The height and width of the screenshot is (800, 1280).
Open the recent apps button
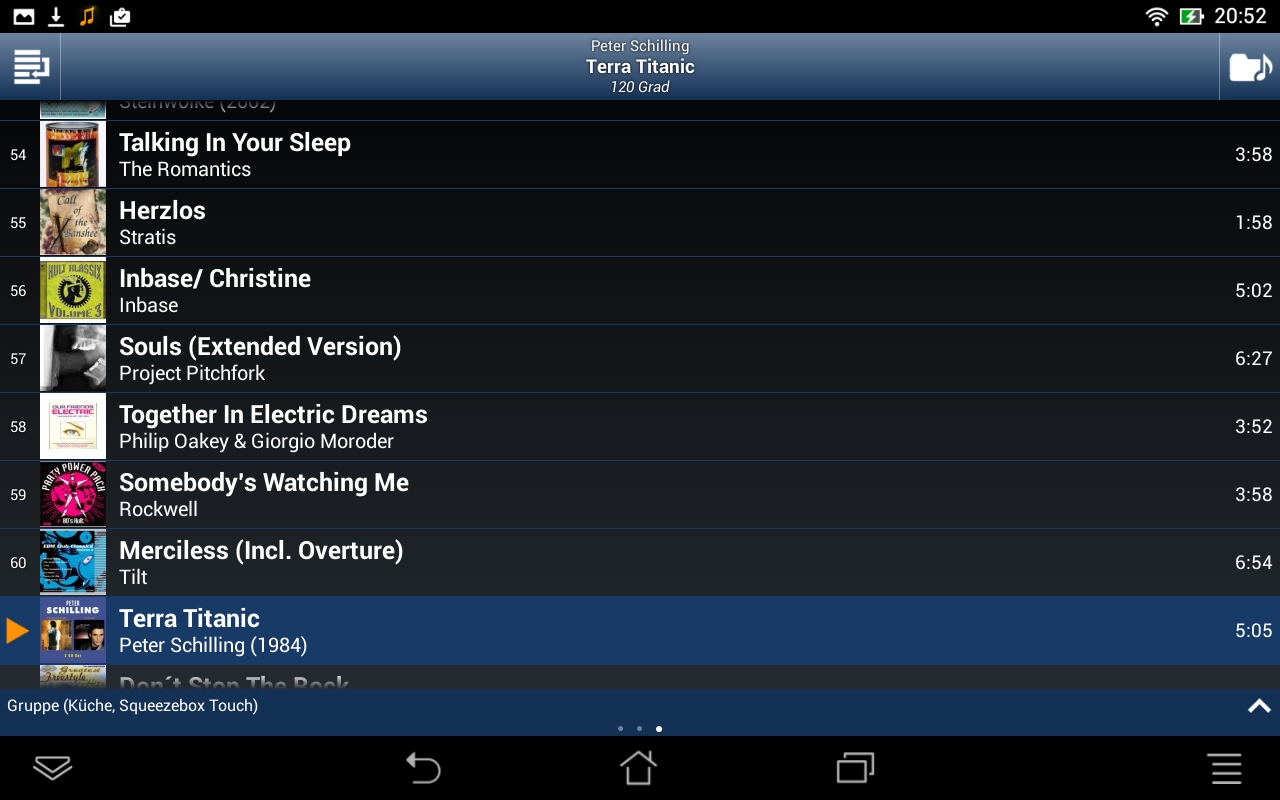(855, 768)
